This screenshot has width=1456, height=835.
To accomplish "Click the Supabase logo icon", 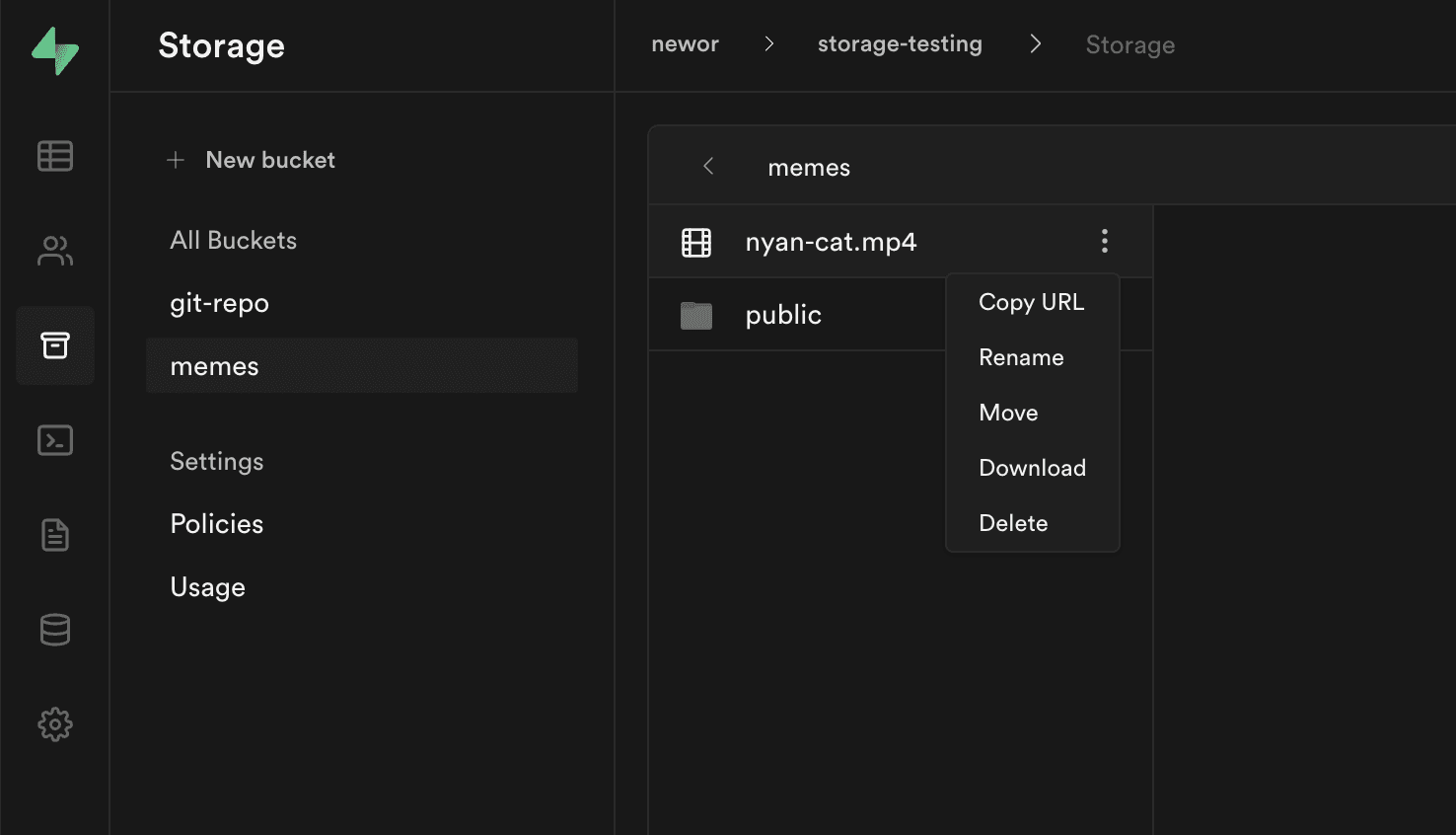I will point(55,50).
